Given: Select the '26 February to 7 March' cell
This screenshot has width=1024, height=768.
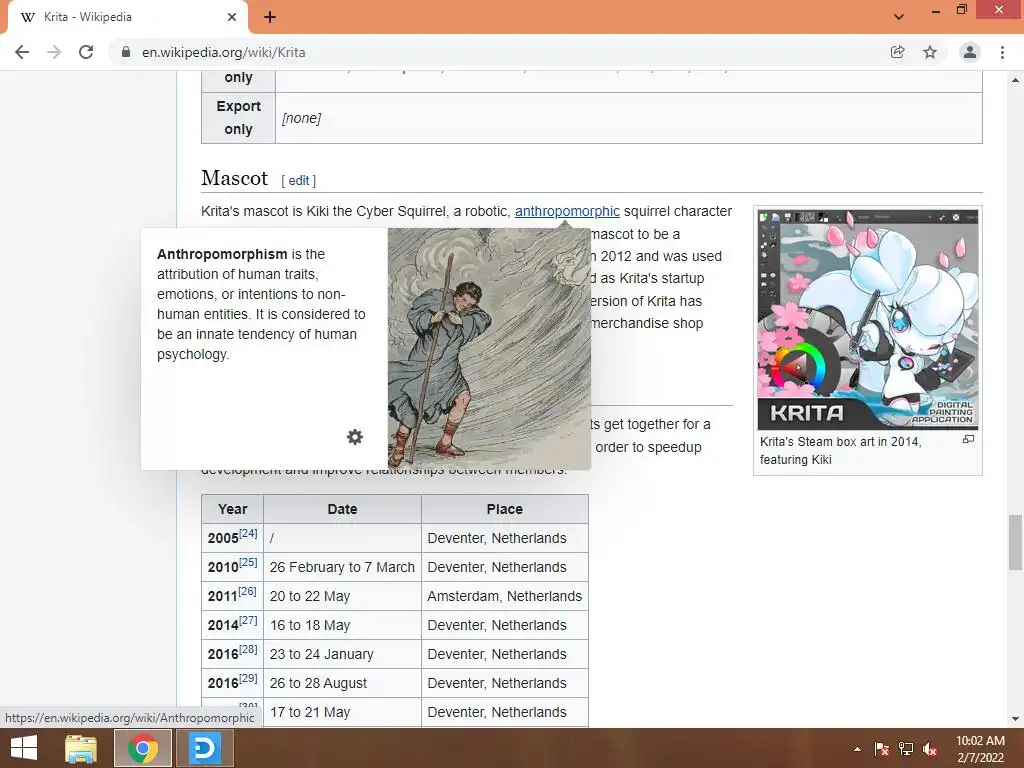Looking at the screenshot, I should (x=342, y=567).
